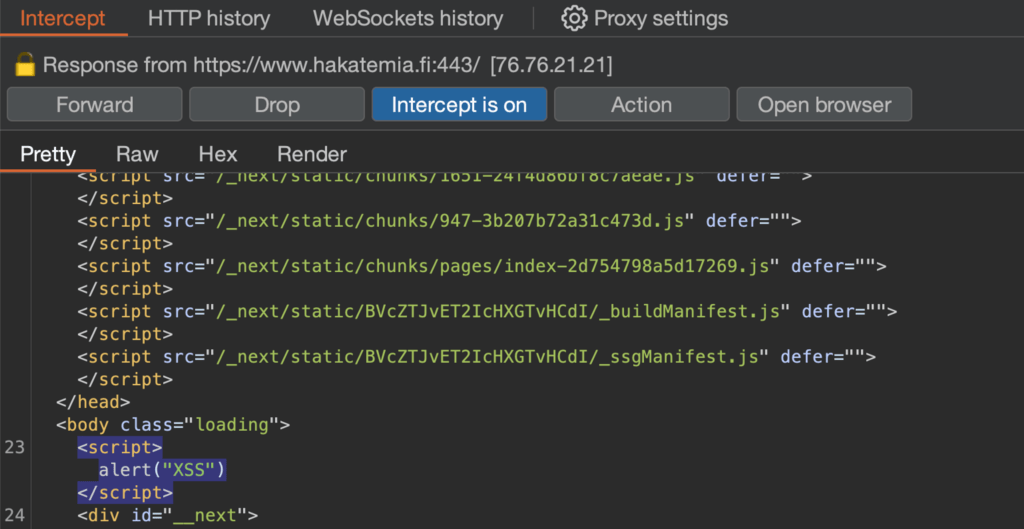Place cursor on div id="__next" line
Image resolution: width=1024 pixels, height=529 pixels.
[x=168, y=516]
